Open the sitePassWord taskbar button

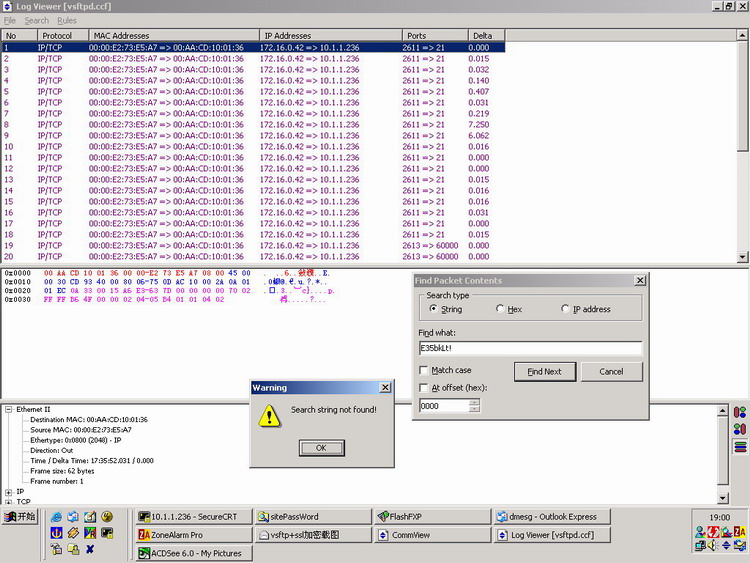[x=313, y=517]
